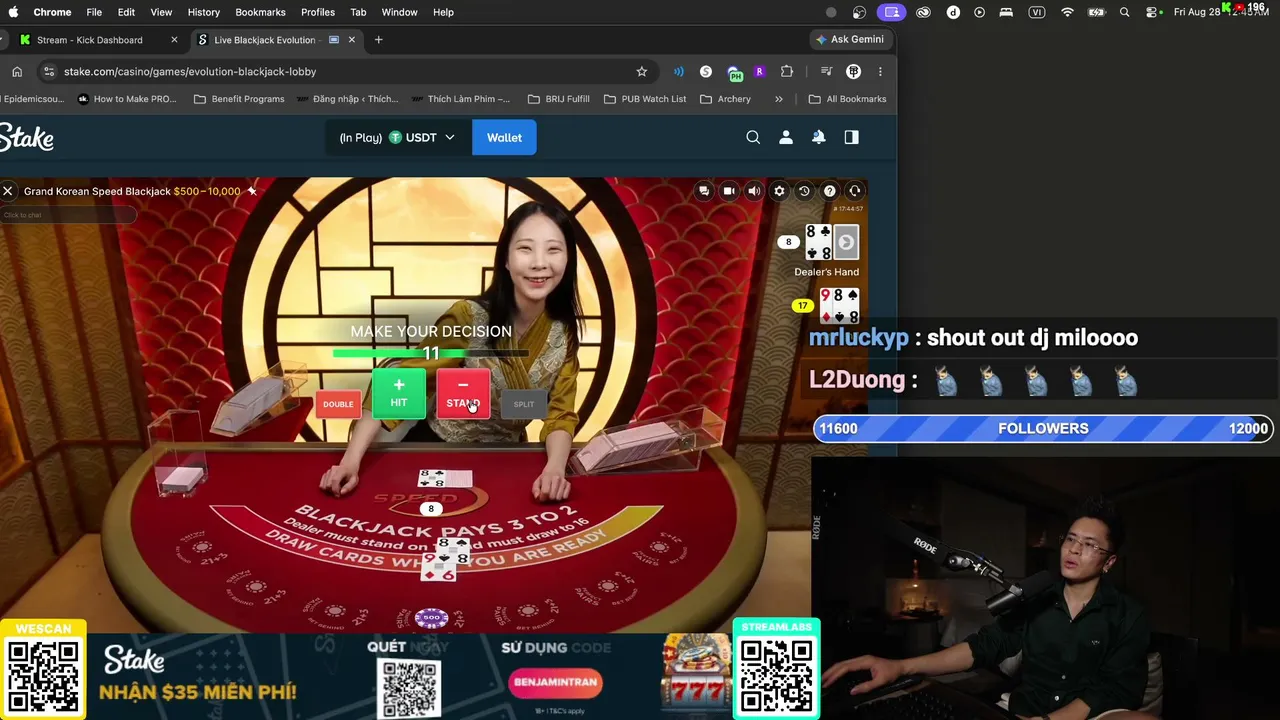Open the Chrome profile avatar
This screenshot has width=1280, height=720.
[x=853, y=72]
